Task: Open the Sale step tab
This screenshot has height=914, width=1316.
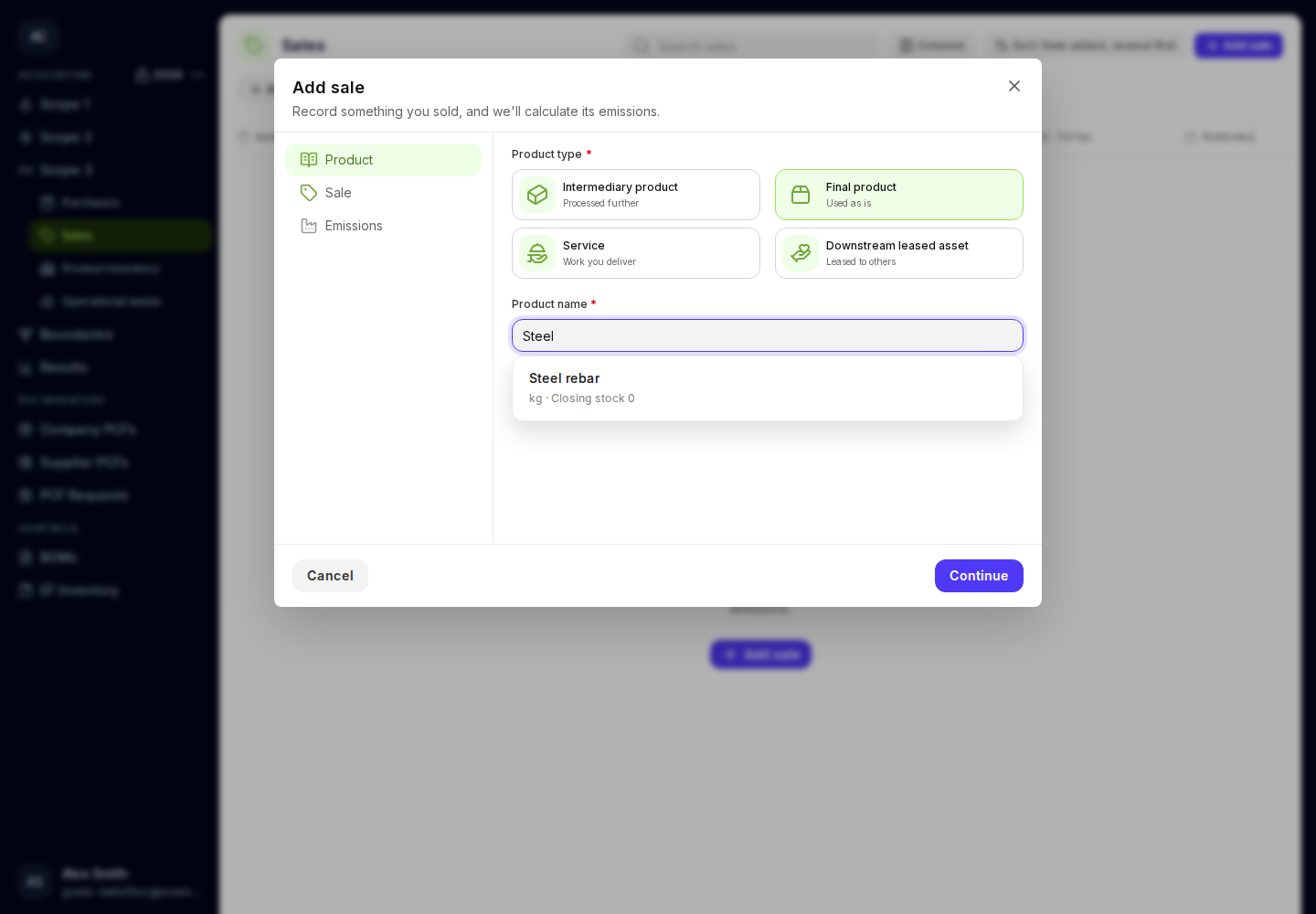Action: point(384,193)
